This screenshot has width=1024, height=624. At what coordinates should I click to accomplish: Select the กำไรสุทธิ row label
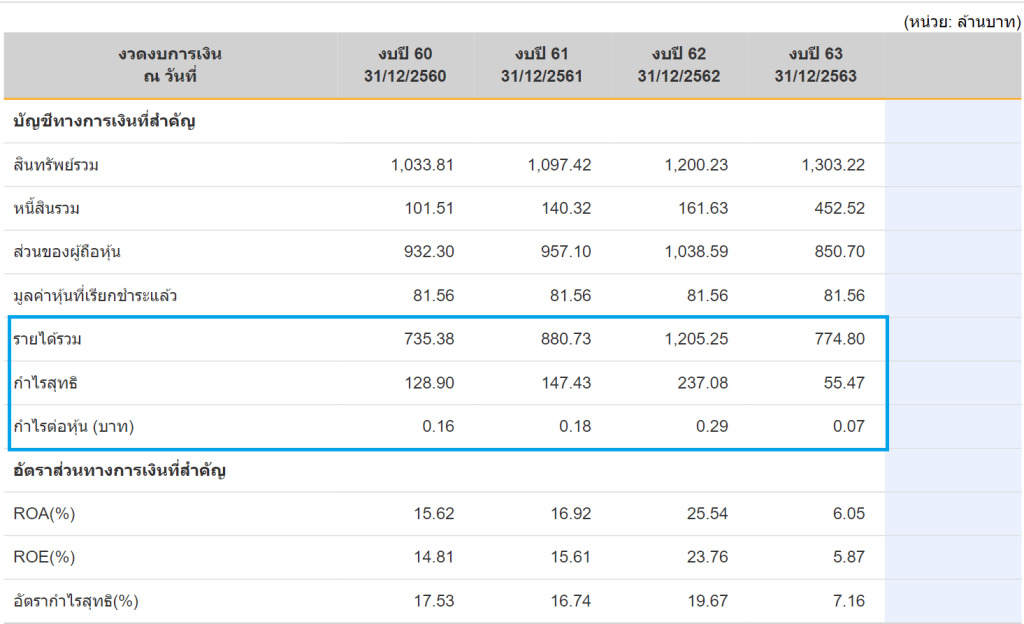coord(46,383)
